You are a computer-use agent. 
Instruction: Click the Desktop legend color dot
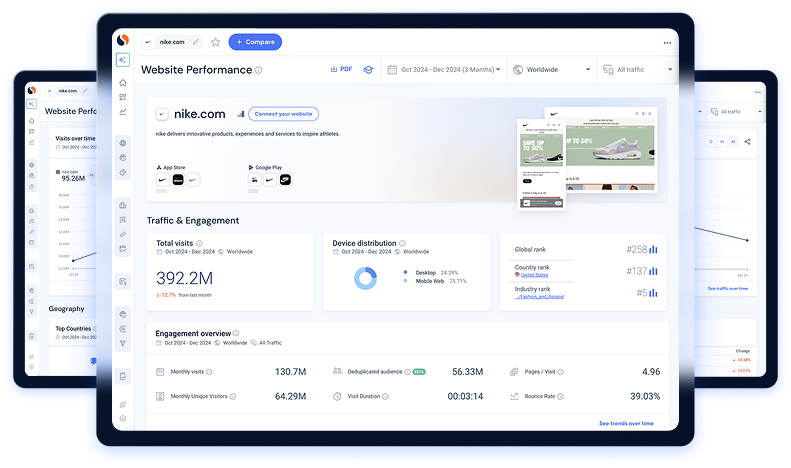click(405, 272)
